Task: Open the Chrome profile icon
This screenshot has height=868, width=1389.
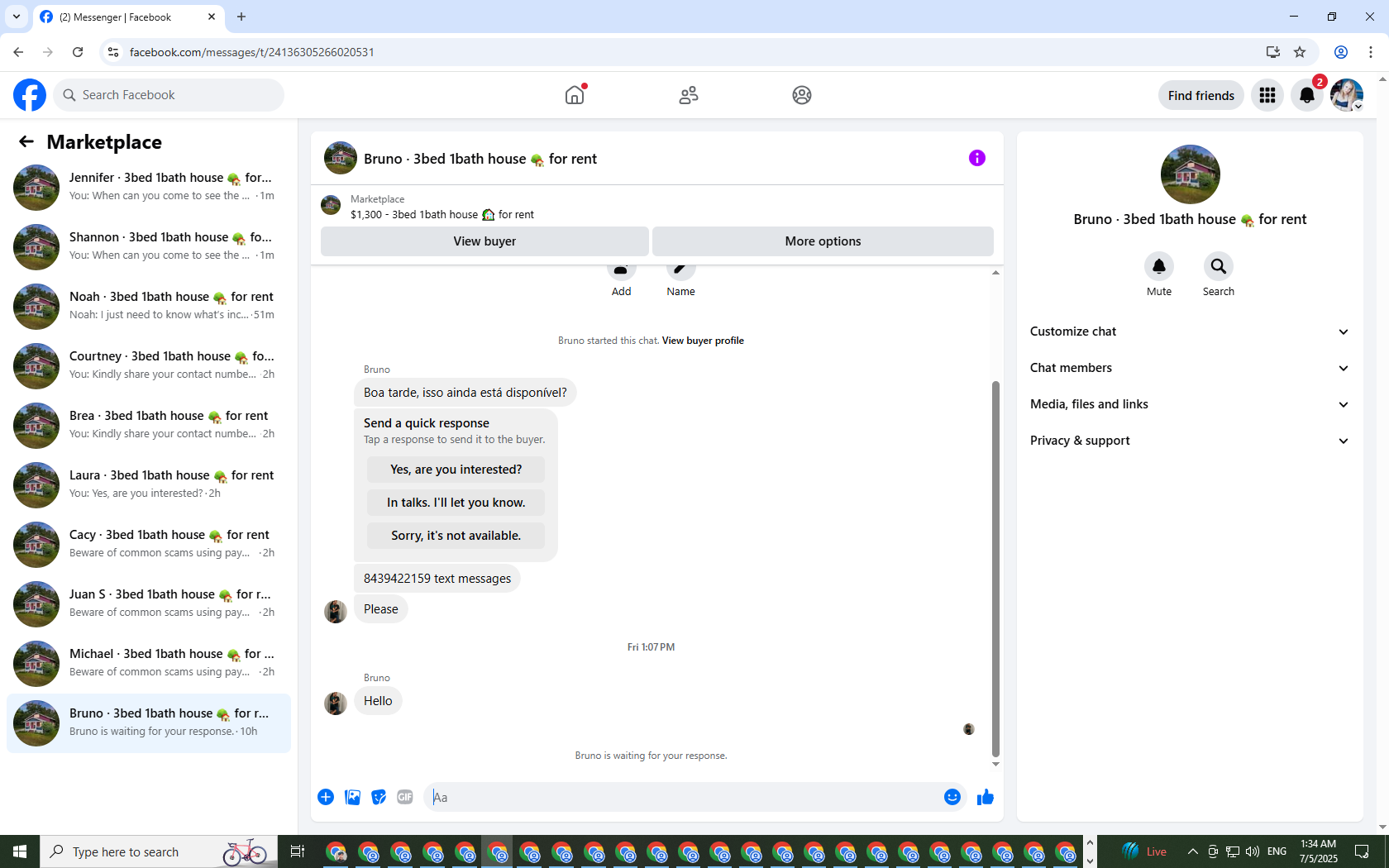Action: click(x=1341, y=52)
